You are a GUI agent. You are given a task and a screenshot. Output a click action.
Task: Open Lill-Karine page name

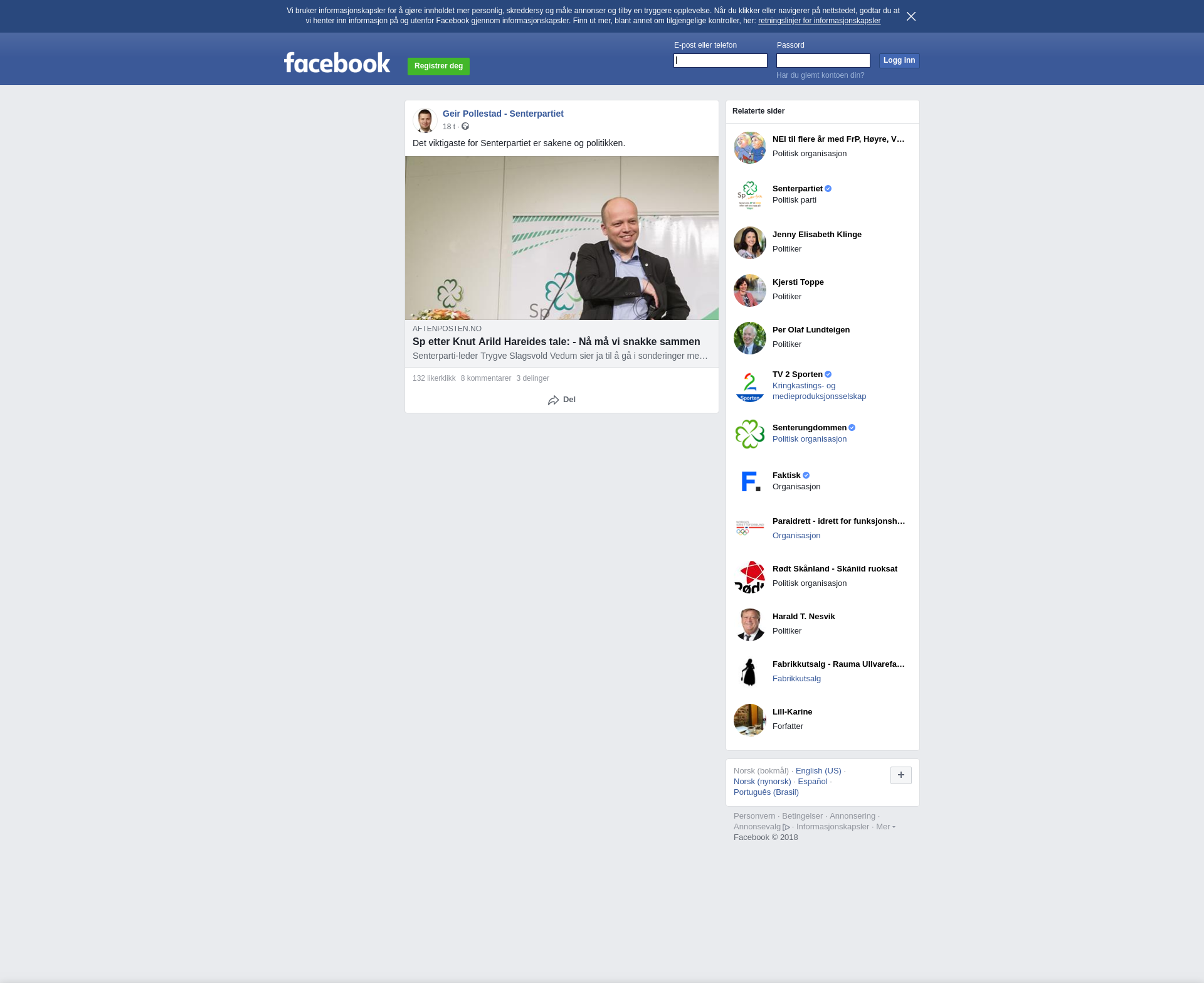coord(792,712)
